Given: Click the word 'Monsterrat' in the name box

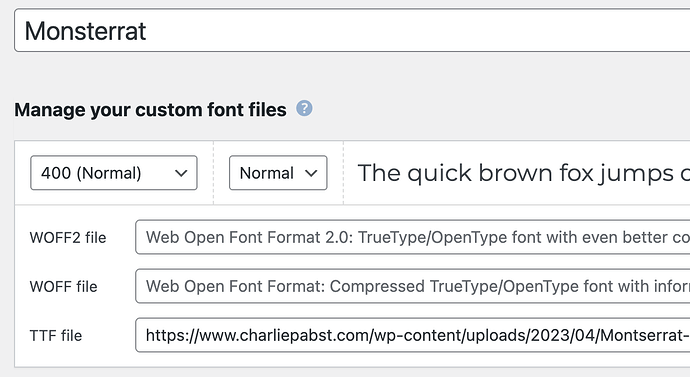Looking at the screenshot, I should click(85, 31).
